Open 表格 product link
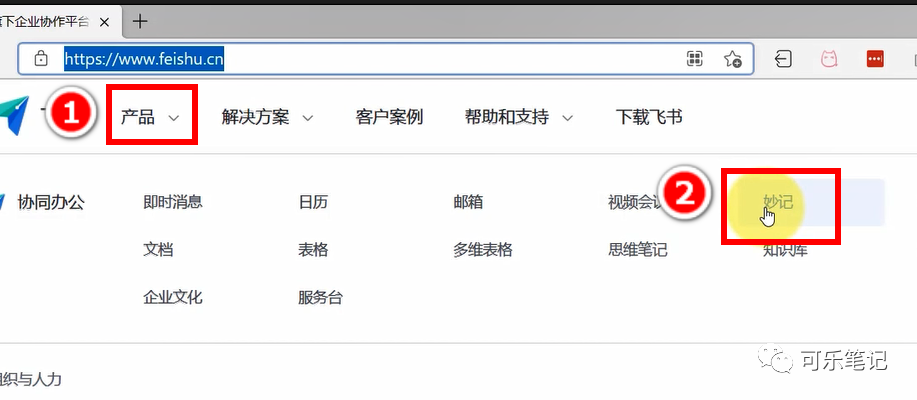917x400 pixels. click(313, 250)
